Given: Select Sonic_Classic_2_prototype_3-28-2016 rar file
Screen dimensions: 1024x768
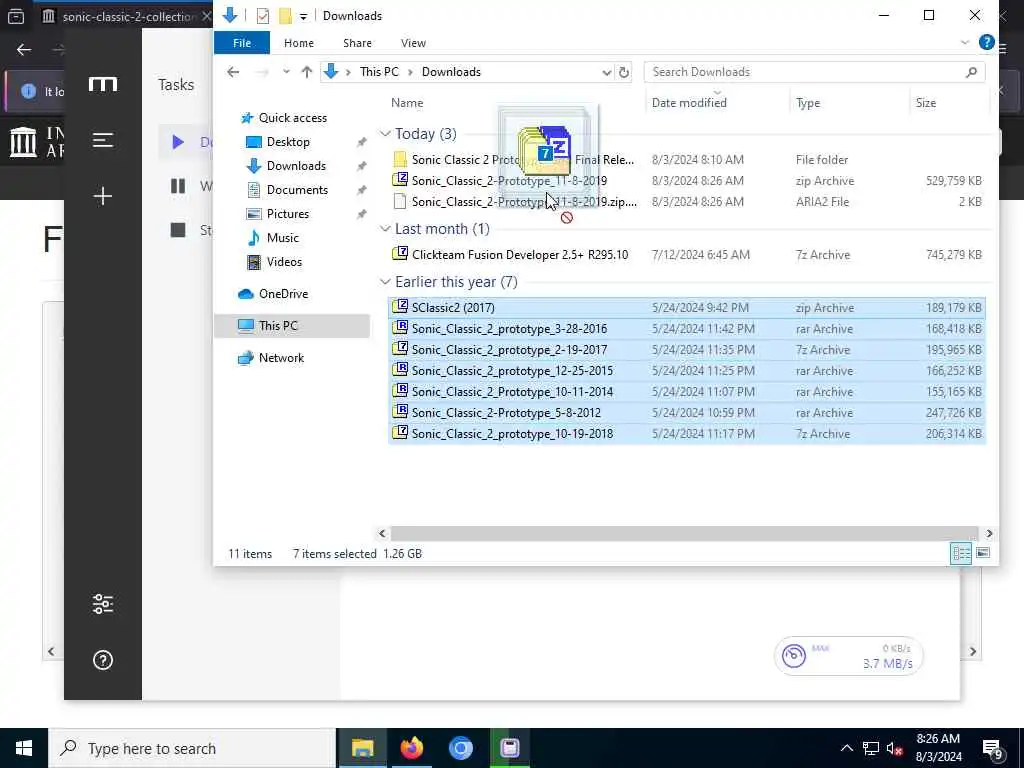Looking at the screenshot, I should (686, 328).
